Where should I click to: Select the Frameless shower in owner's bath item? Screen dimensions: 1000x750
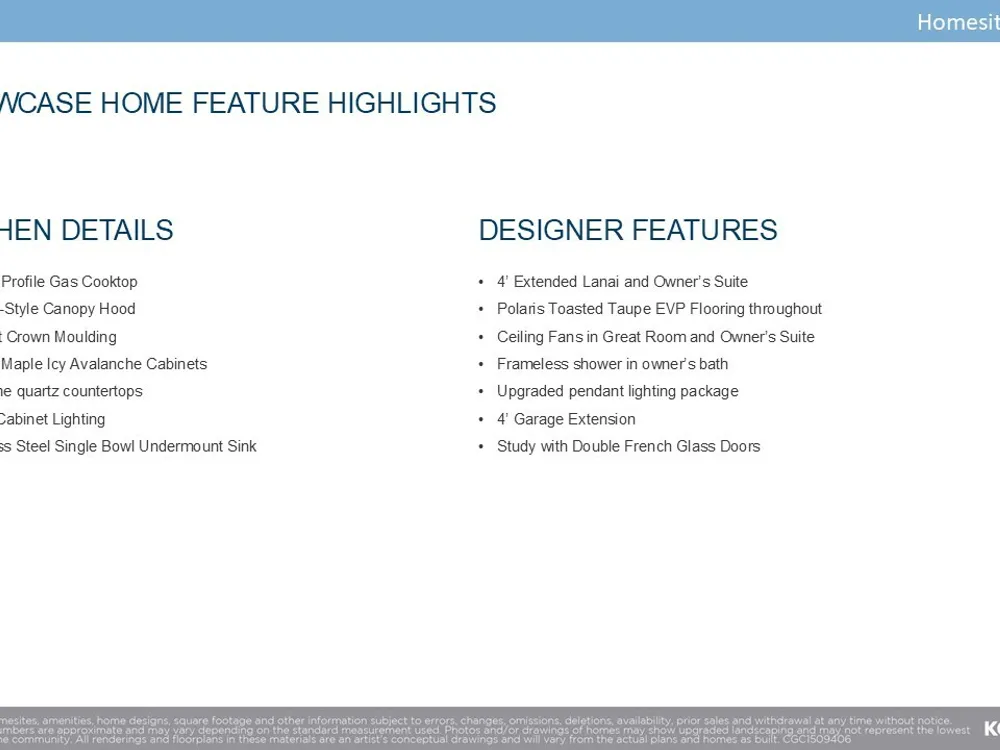point(612,364)
